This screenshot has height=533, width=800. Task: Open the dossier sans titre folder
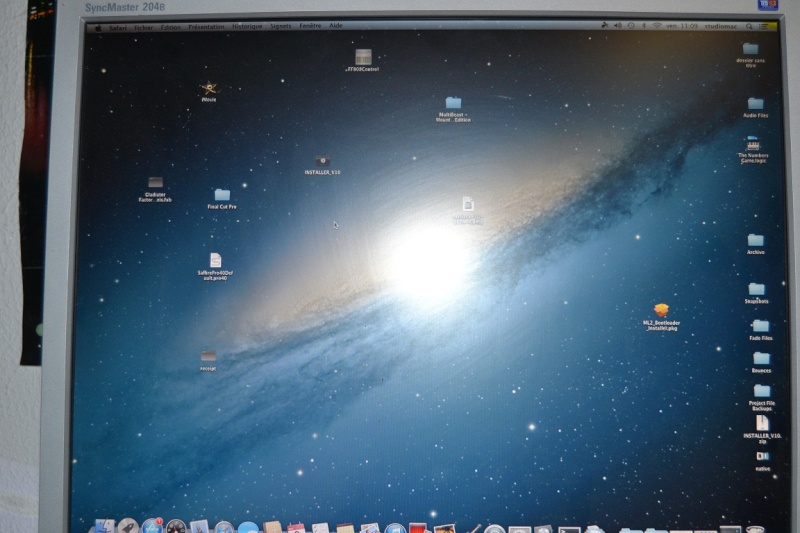point(750,49)
